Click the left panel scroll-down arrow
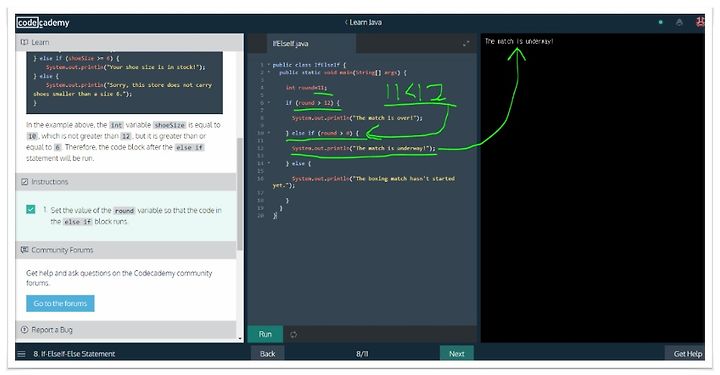This screenshot has height=375, width=720. (240, 339)
